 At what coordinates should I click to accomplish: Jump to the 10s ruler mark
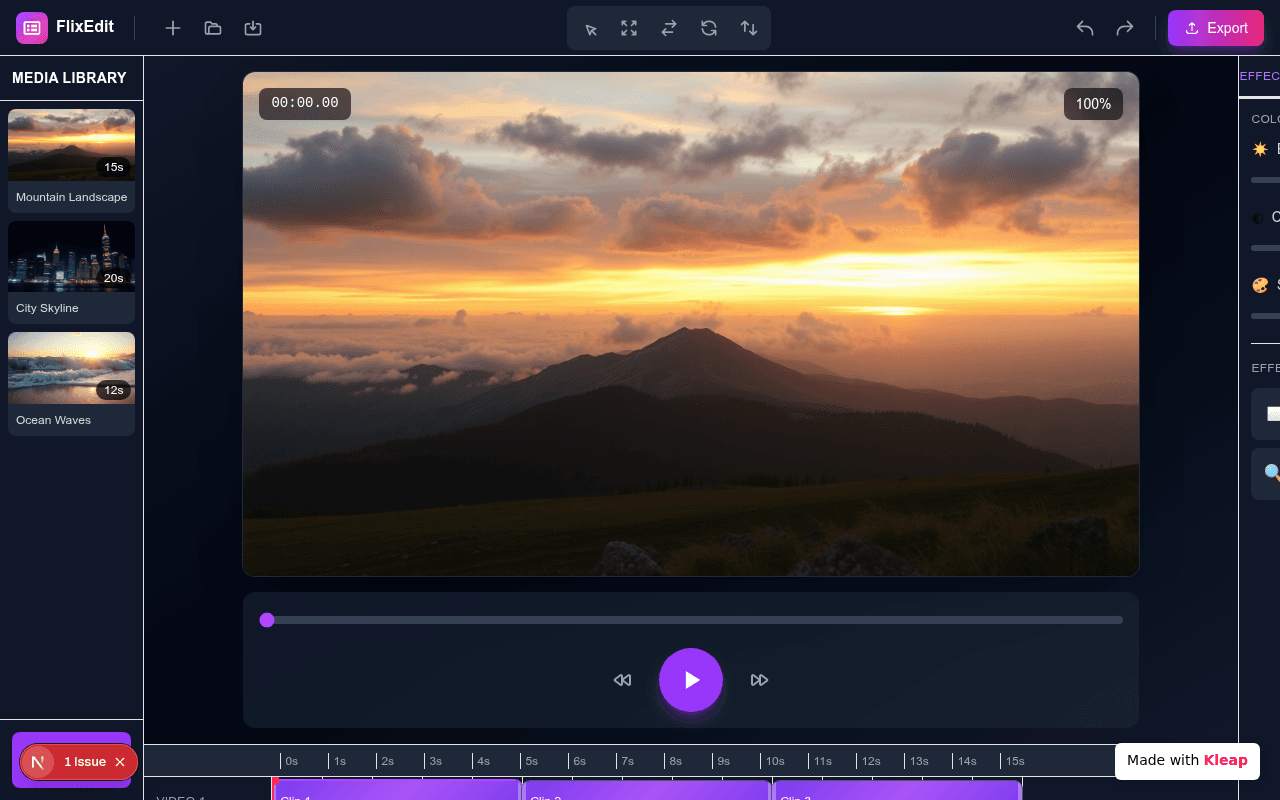pyautogui.click(x=775, y=761)
